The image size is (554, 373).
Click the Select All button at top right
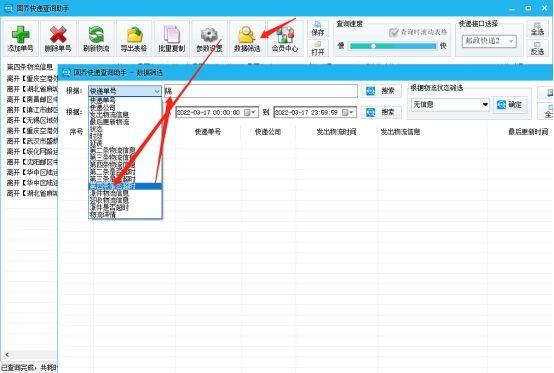coord(537,28)
